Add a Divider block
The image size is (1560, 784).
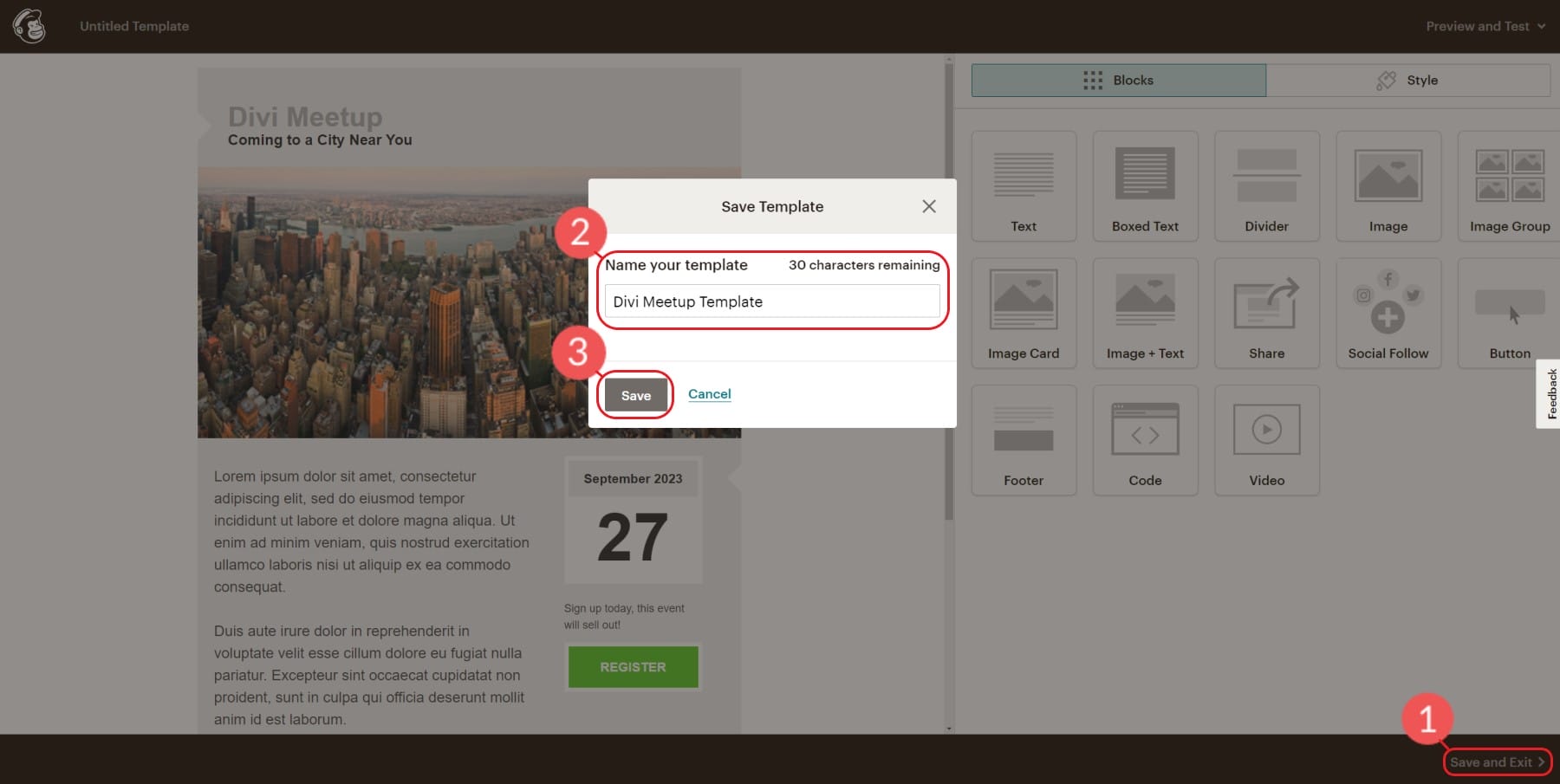pyautogui.click(x=1266, y=185)
